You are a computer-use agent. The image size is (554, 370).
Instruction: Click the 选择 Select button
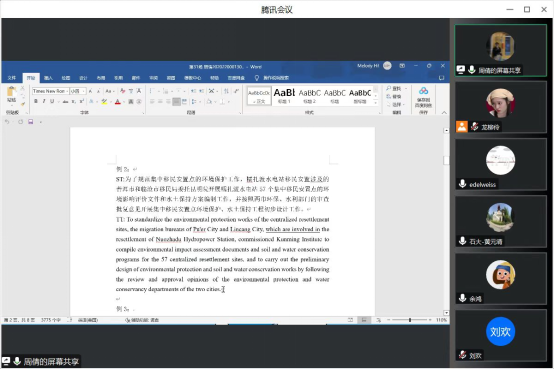point(395,105)
